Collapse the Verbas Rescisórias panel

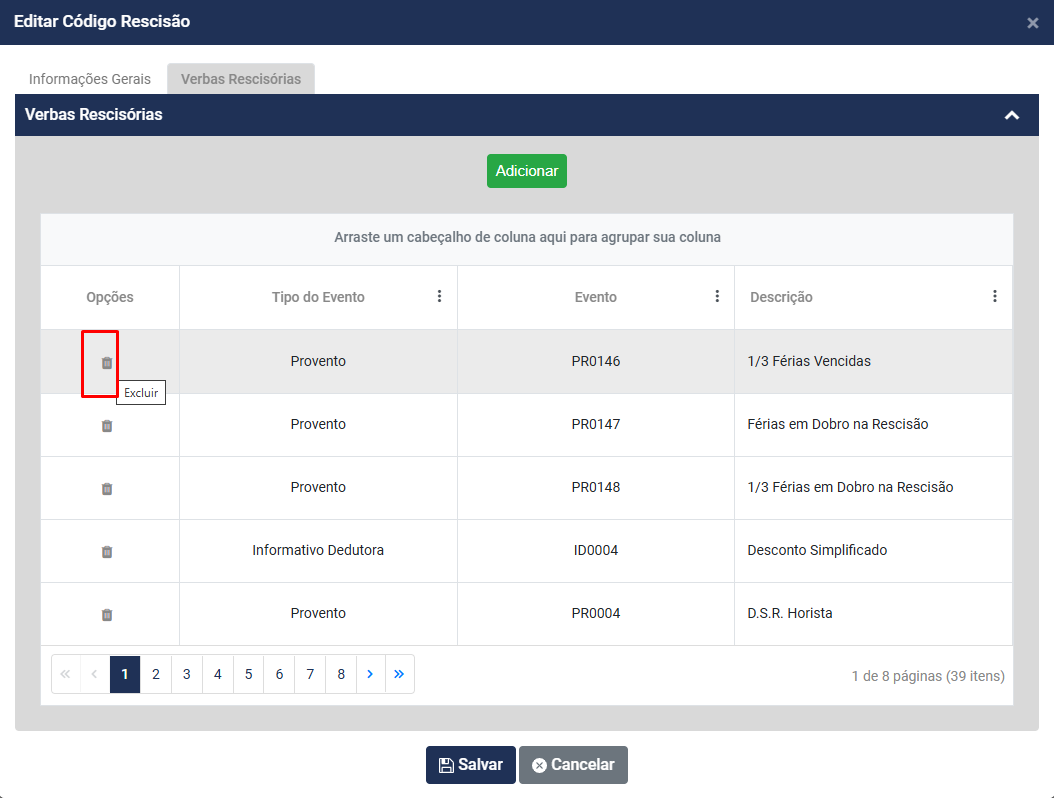pos(1012,115)
